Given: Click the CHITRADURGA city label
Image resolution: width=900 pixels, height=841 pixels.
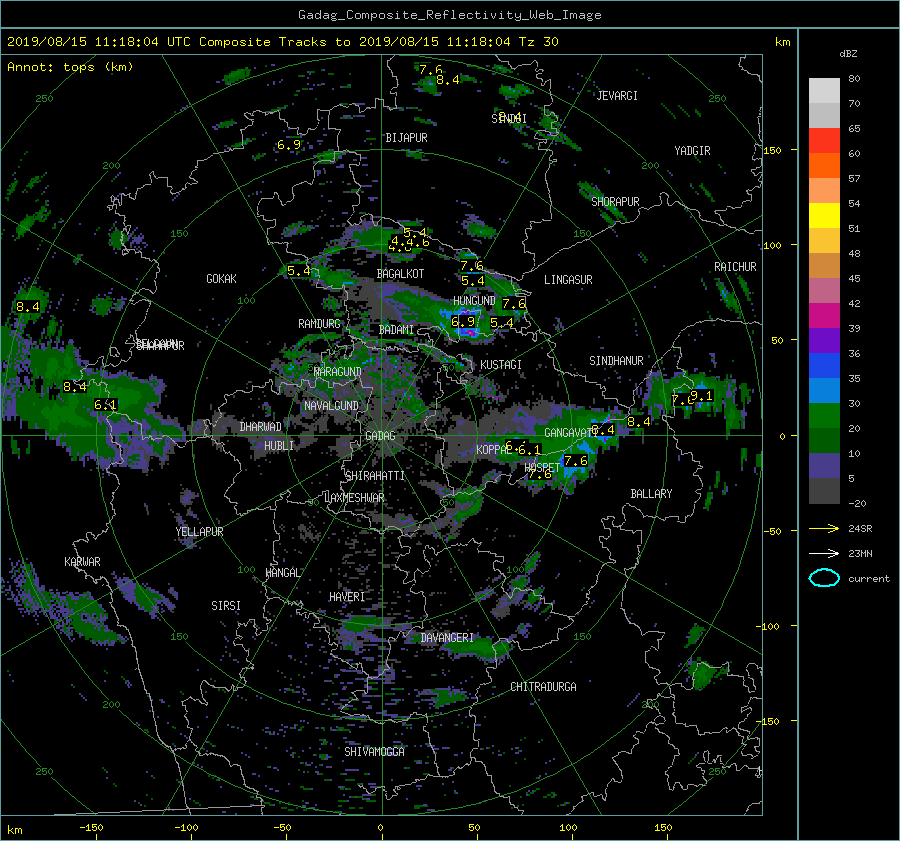Looking at the screenshot, I should (543, 687).
